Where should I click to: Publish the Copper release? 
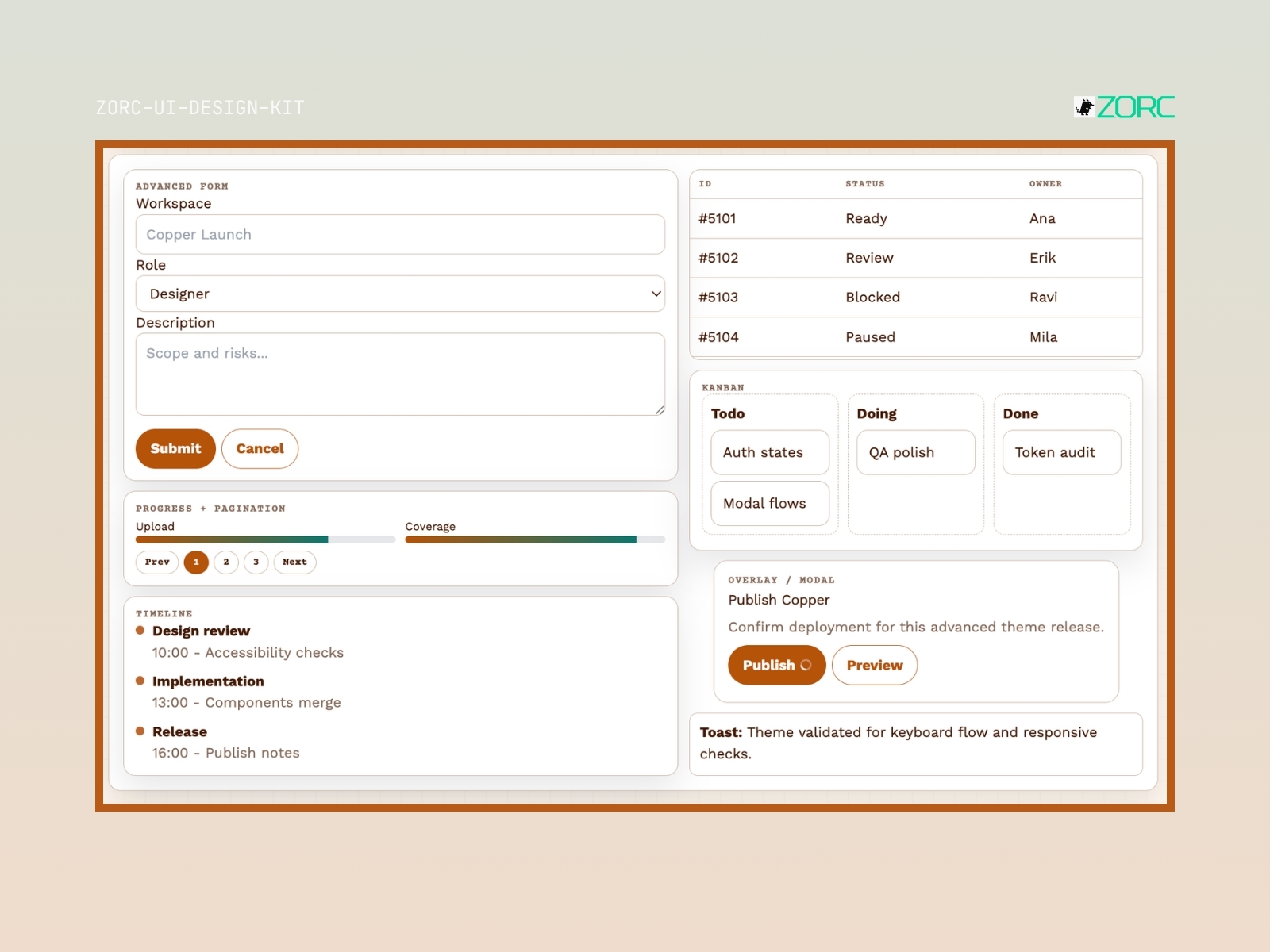coord(776,665)
